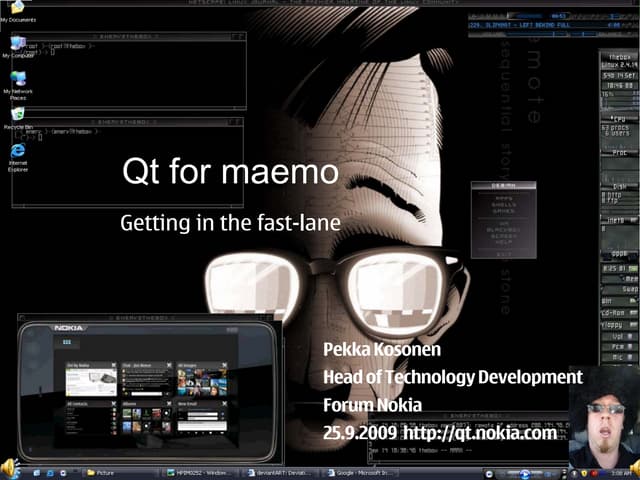Image resolution: width=640 pixels, height=480 pixels.
Task: Expand the Shells submenu in the menu
Action: pyautogui.click(x=503, y=205)
